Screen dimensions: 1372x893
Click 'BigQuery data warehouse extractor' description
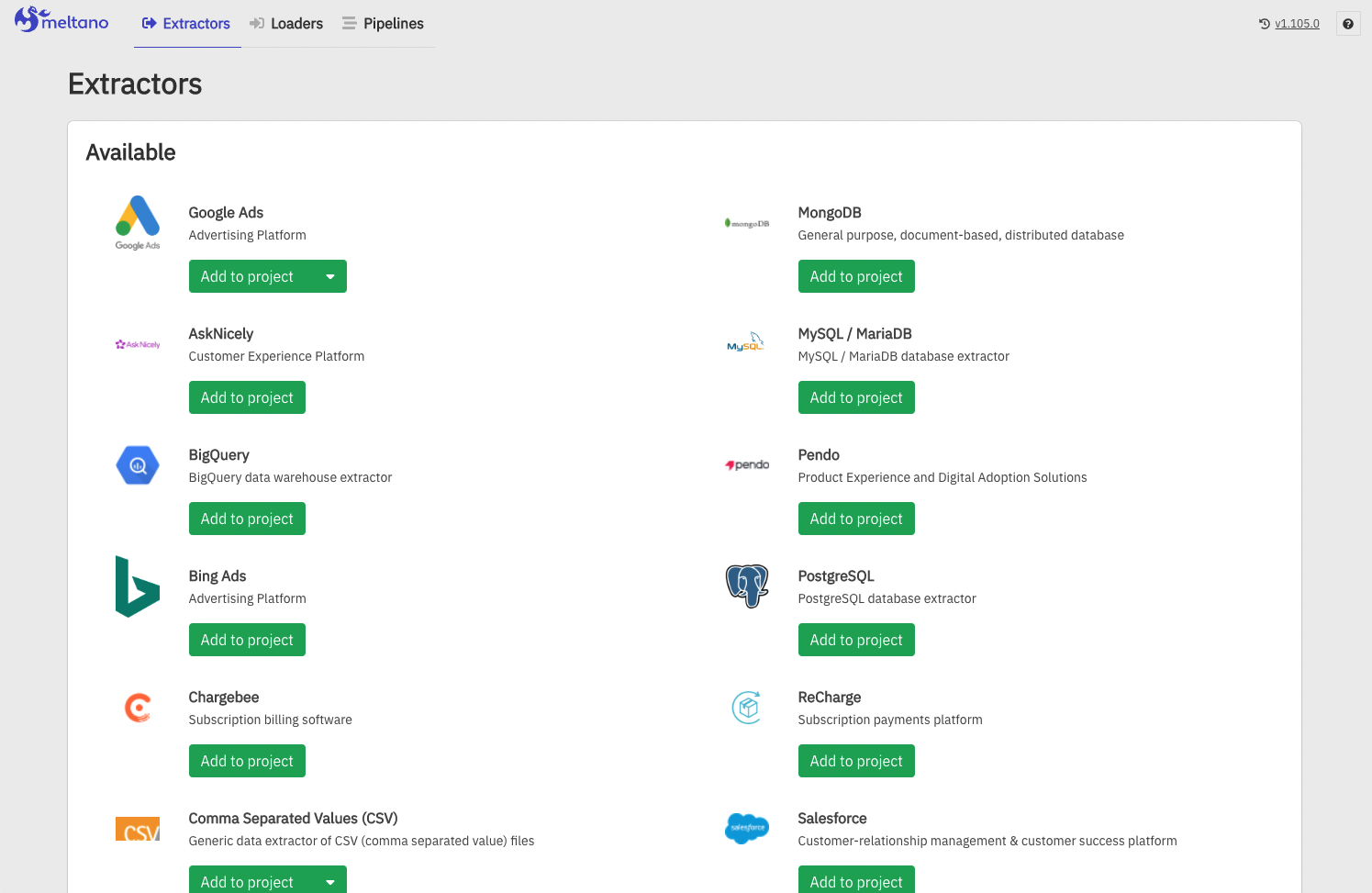(x=290, y=477)
